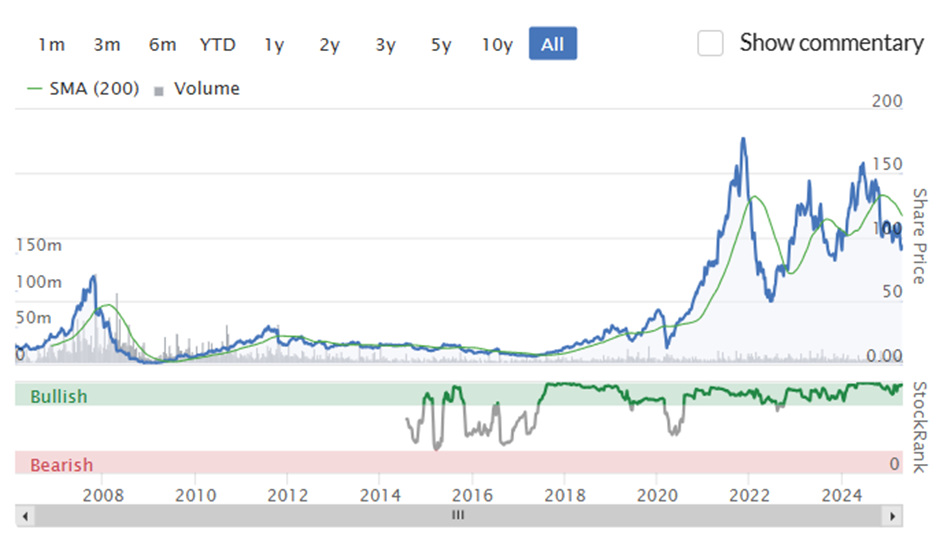Click the 2016 x-axis label
The width and height of the screenshot is (940, 537).
pos(472,496)
